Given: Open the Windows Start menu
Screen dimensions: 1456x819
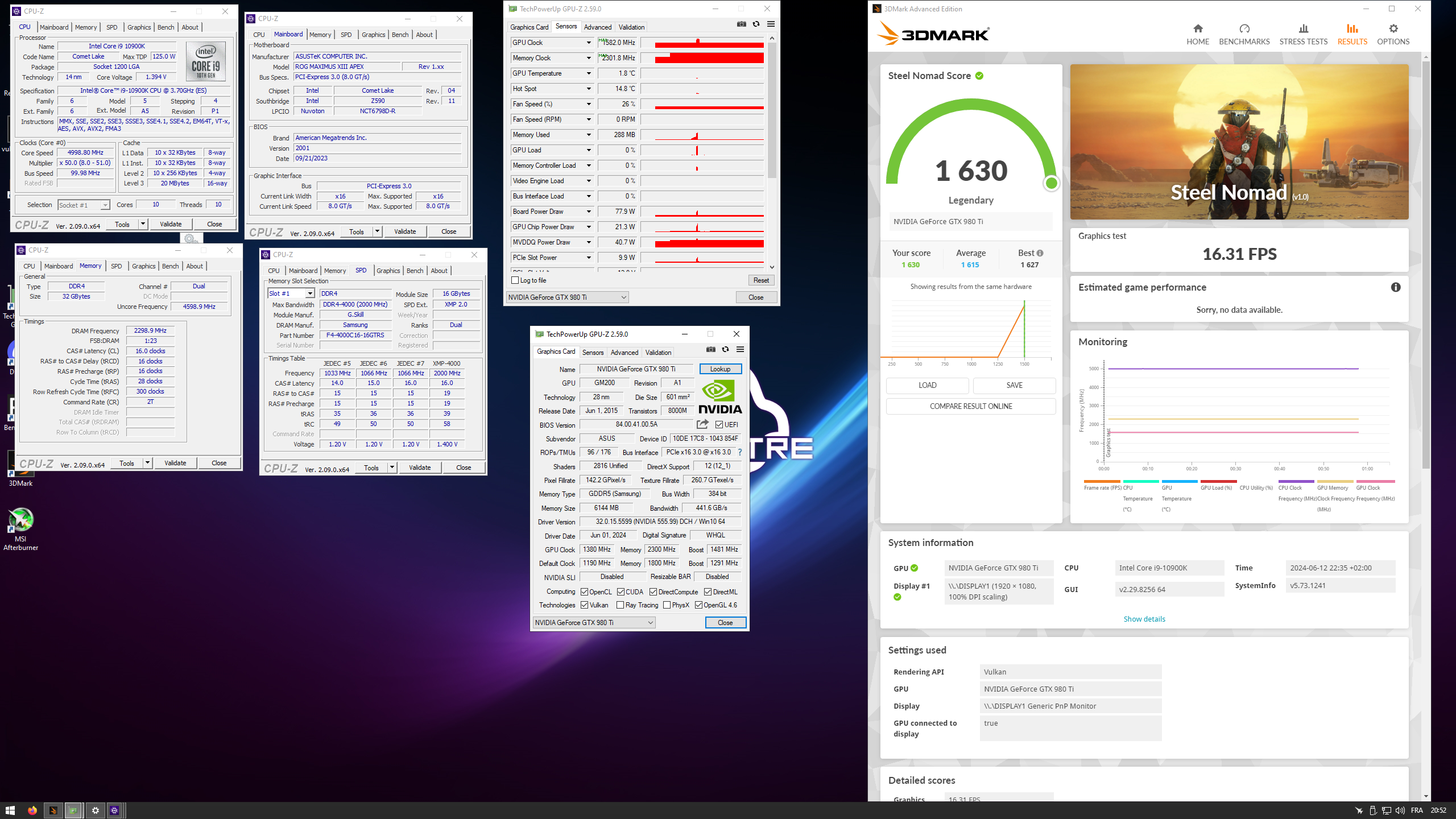Looking at the screenshot, I should [x=10, y=810].
